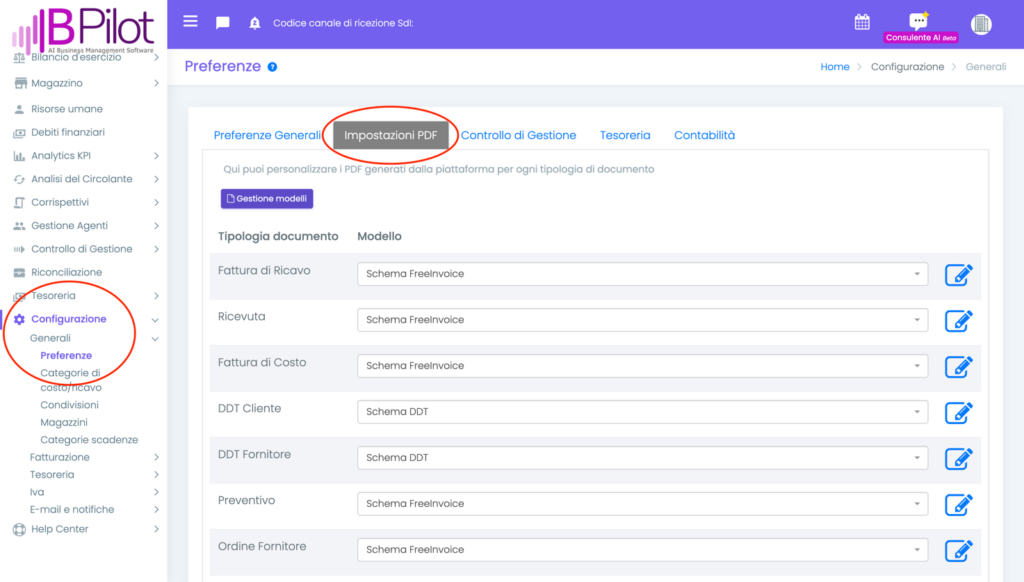Edit the Ordine Fornitore template icon
This screenshot has height=582, width=1024.
pos(958,550)
